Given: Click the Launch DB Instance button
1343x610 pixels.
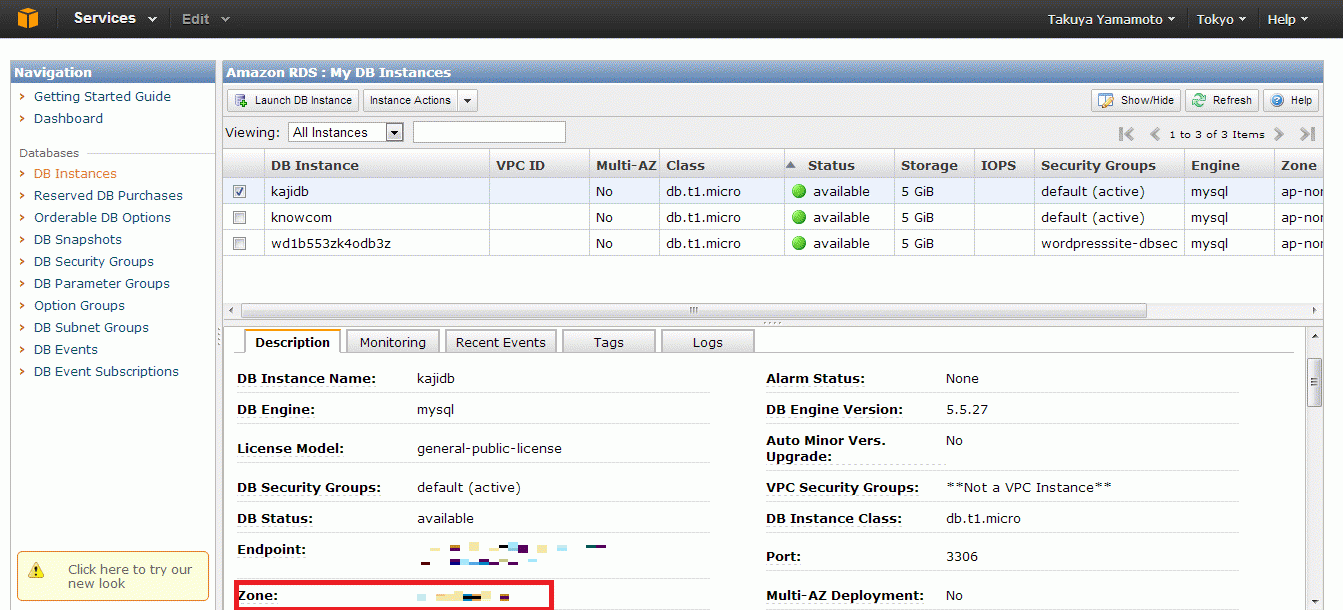Looking at the screenshot, I should 293,100.
